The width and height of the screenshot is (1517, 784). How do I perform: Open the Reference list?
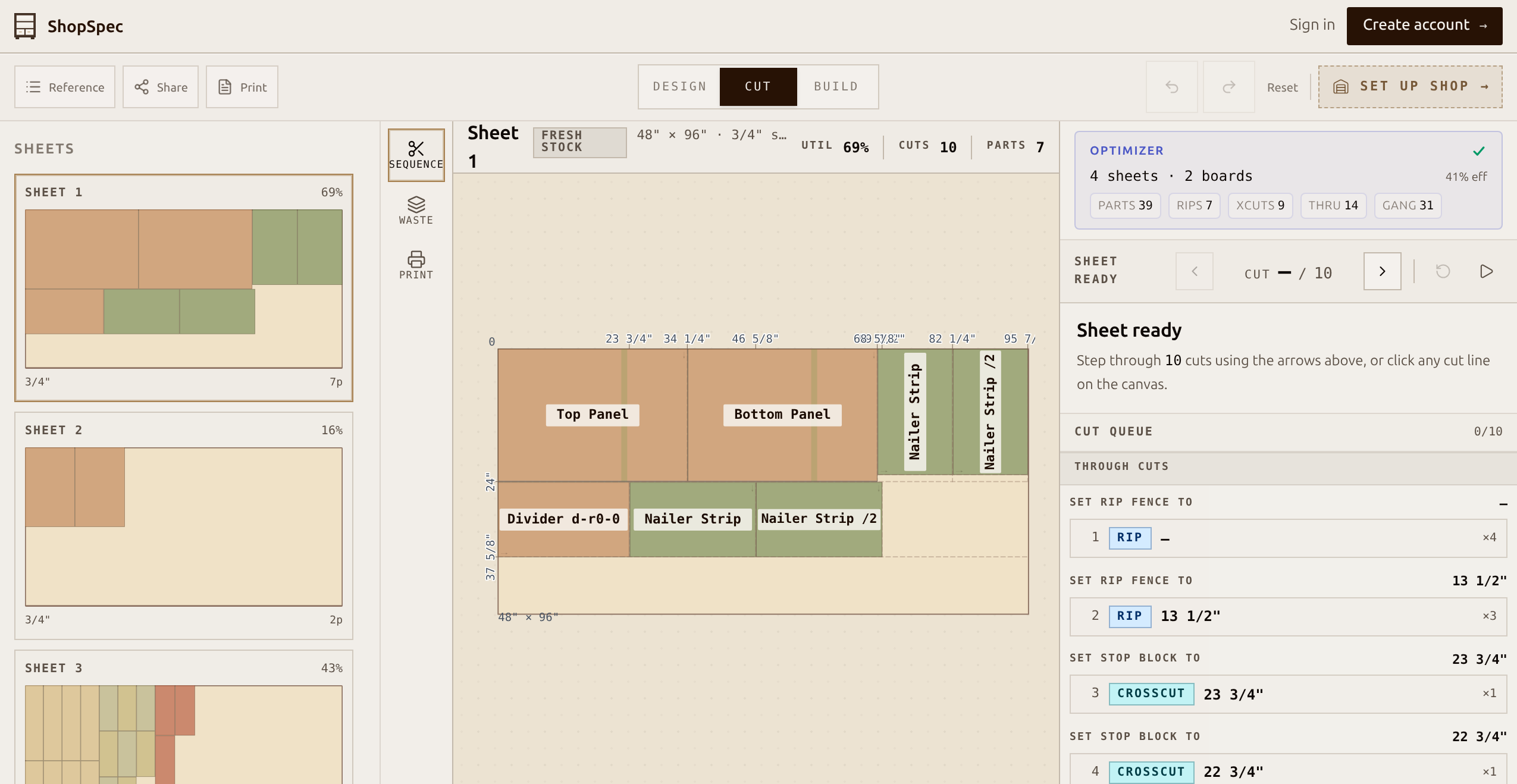tap(65, 87)
